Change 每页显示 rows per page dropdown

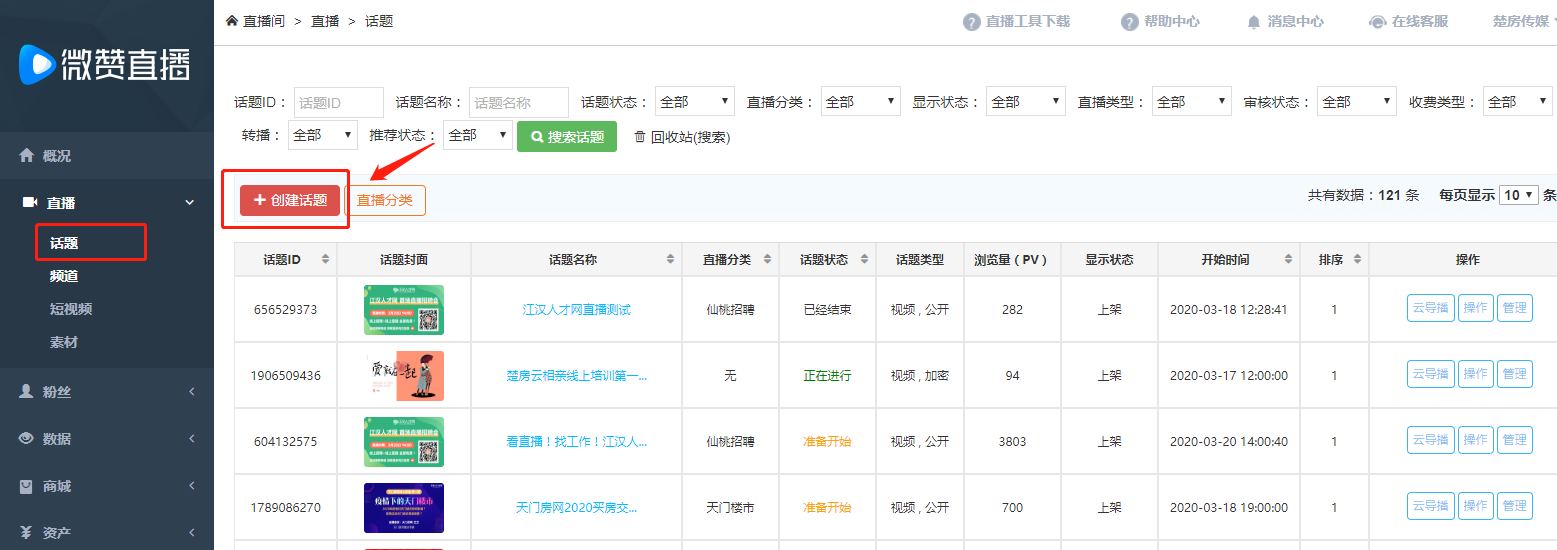pyautogui.click(x=1518, y=195)
